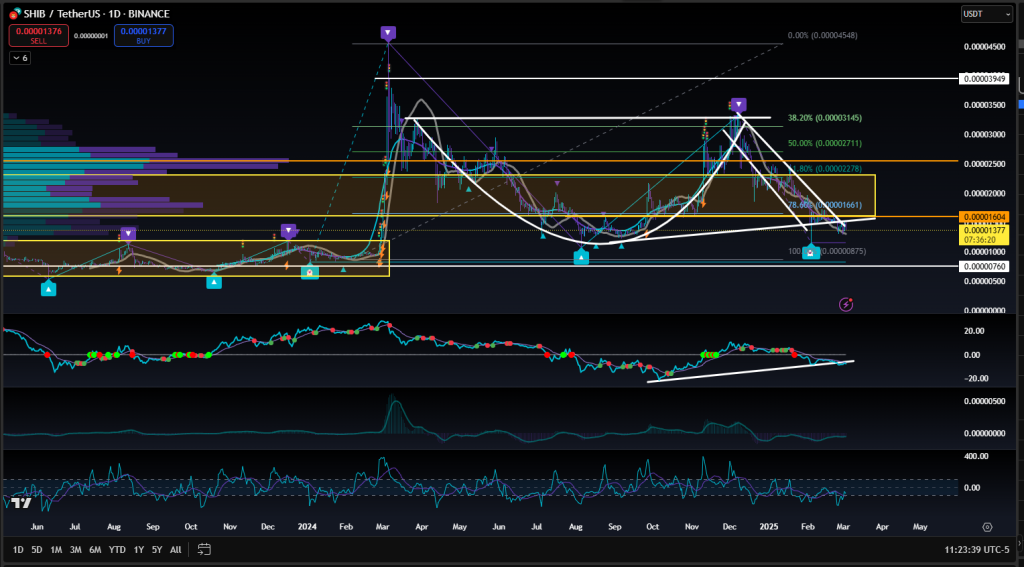Select the 1M time range
Screen dimensions: 1024x567
tap(56, 549)
